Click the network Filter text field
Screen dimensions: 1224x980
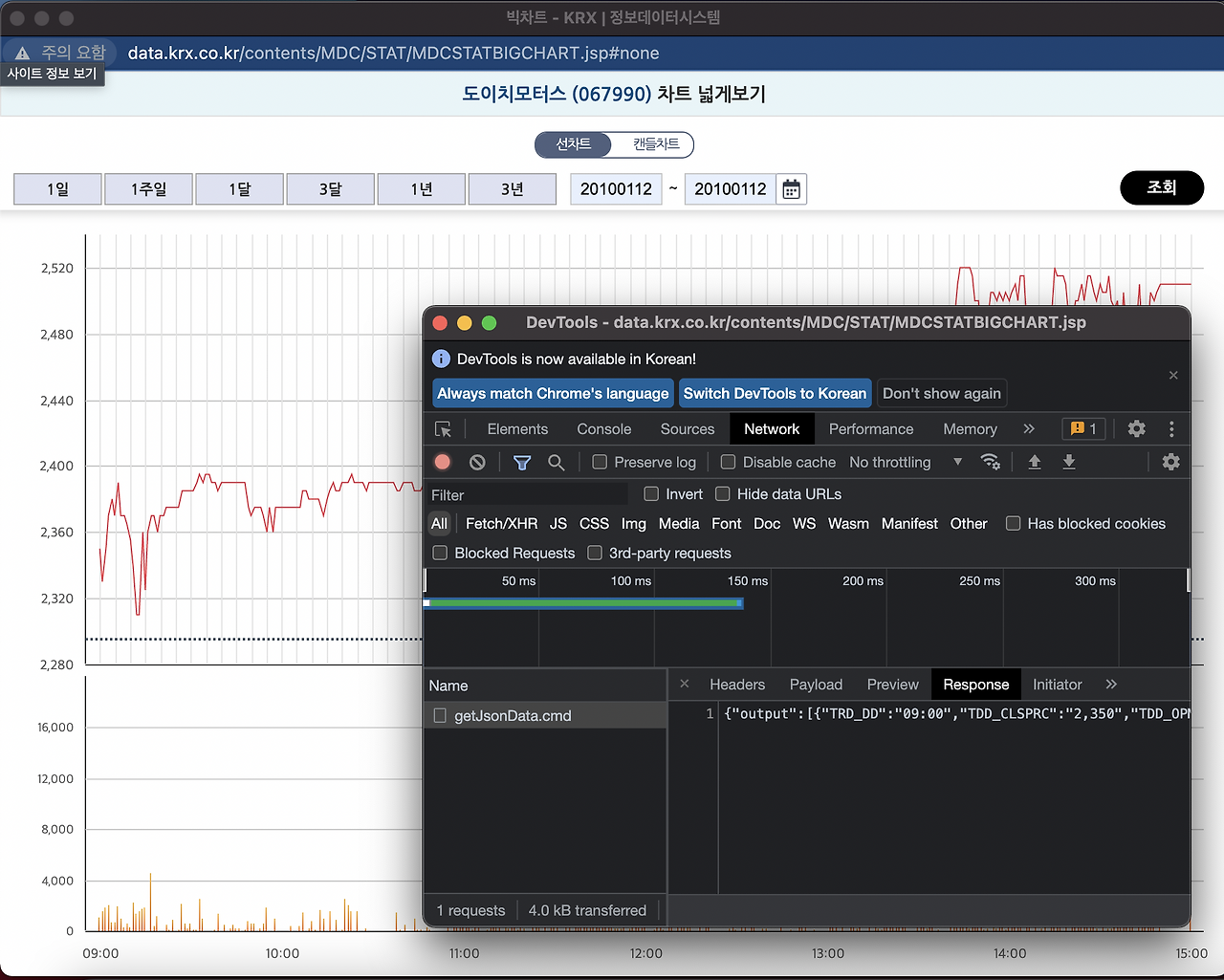click(x=529, y=494)
